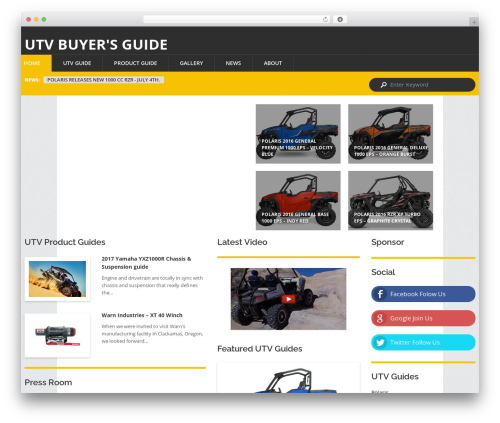Click the Enter Keyword search field
Viewport: 500px width, 423px height.
(422, 85)
